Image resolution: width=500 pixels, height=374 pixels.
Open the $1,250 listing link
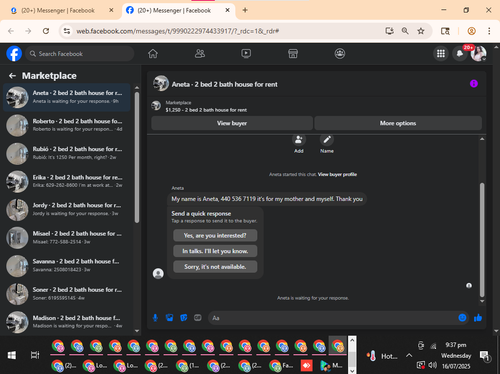(x=206, y=110)
